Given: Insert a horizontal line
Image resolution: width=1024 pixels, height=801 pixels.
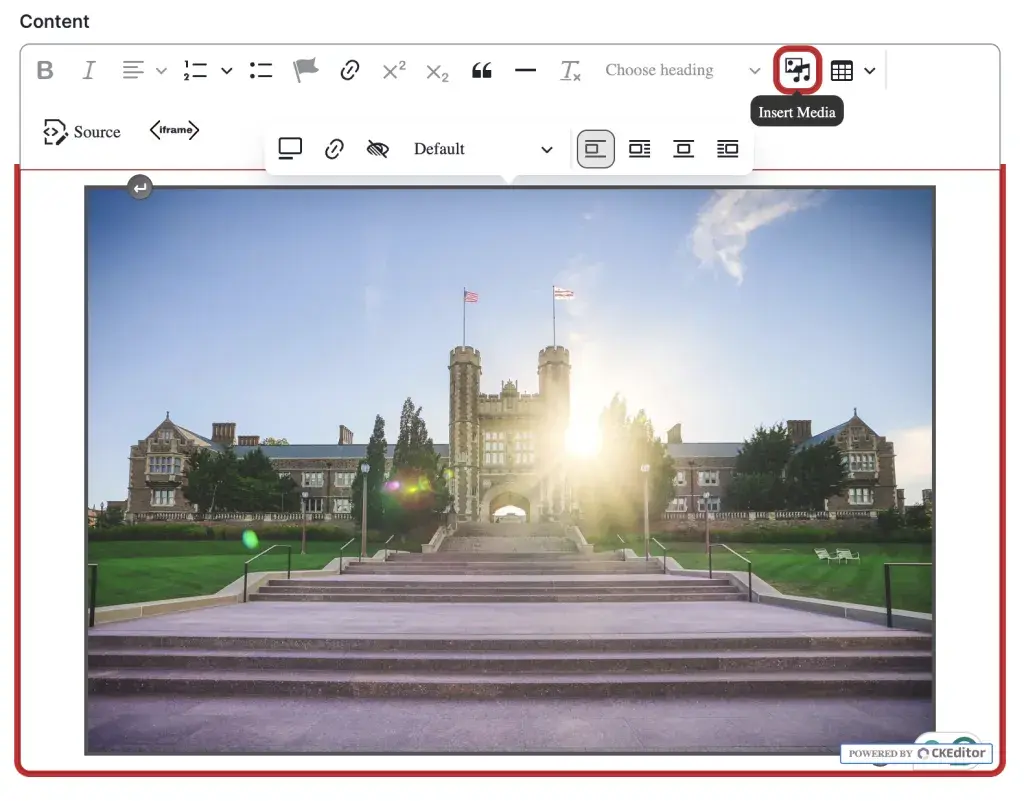Looking at the screenshot, I should [x=525, y=70].
